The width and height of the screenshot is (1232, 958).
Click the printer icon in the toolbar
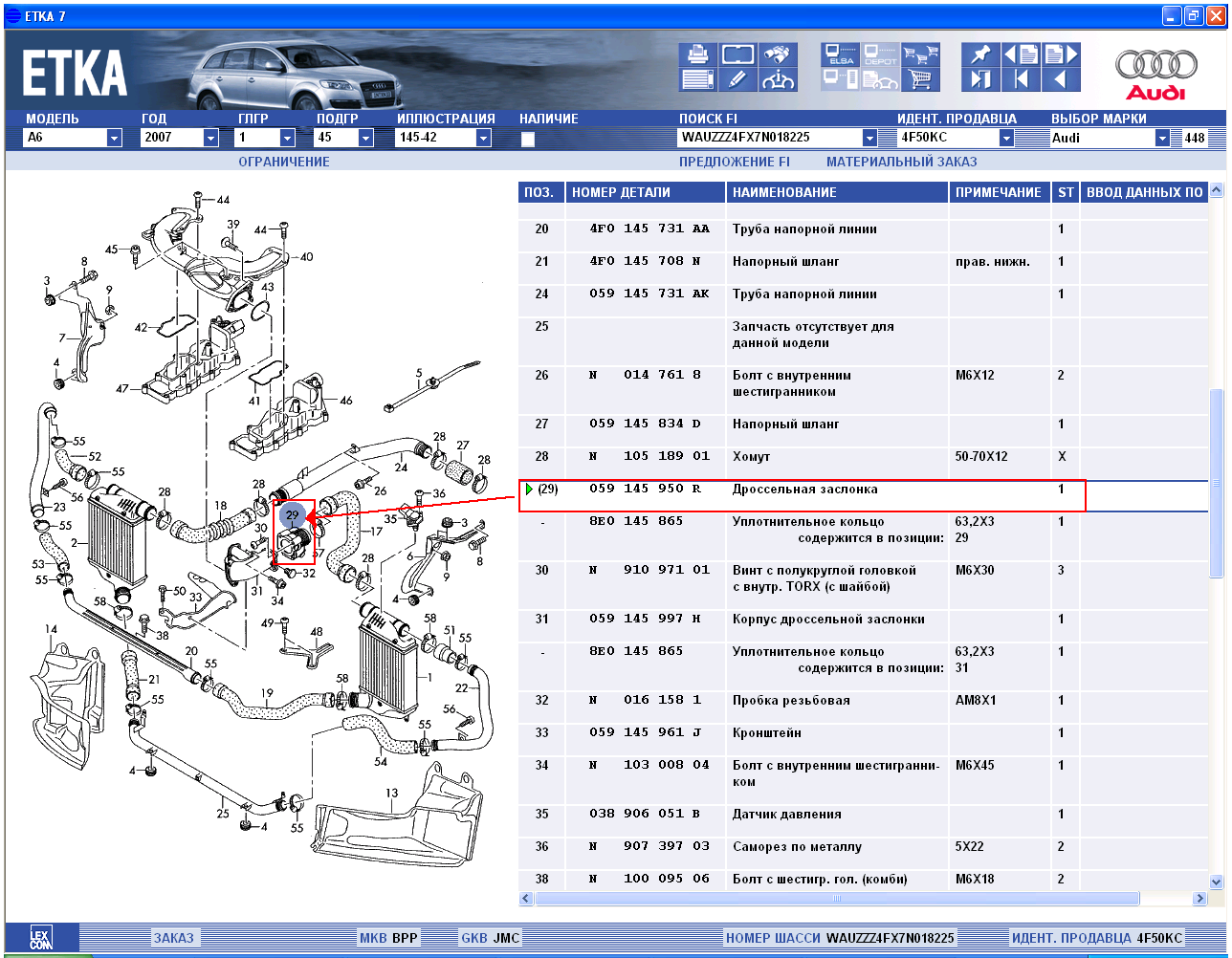coord(697,54)
